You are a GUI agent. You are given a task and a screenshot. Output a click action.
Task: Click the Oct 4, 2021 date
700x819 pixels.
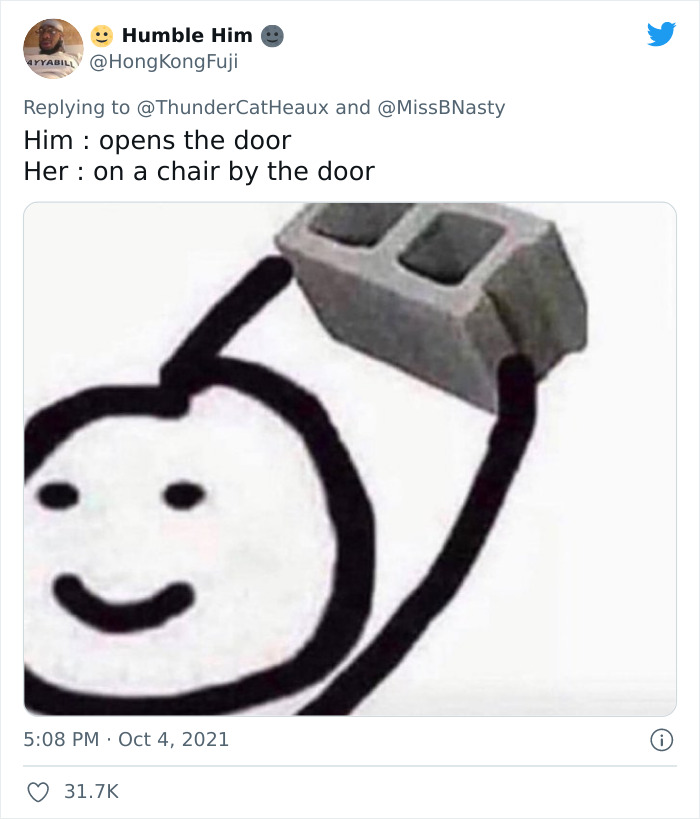click(x=173, y=740)
